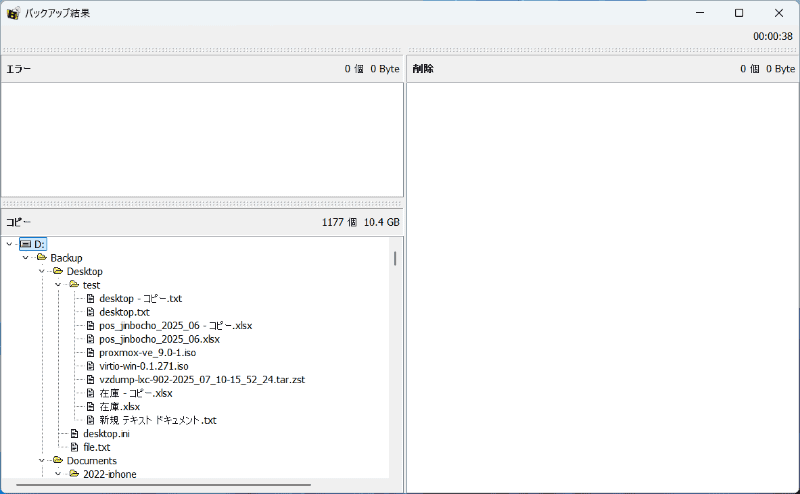This screenshot has height=494, width=800.
Task: Select file.txt file name
Action: (96, 447)
